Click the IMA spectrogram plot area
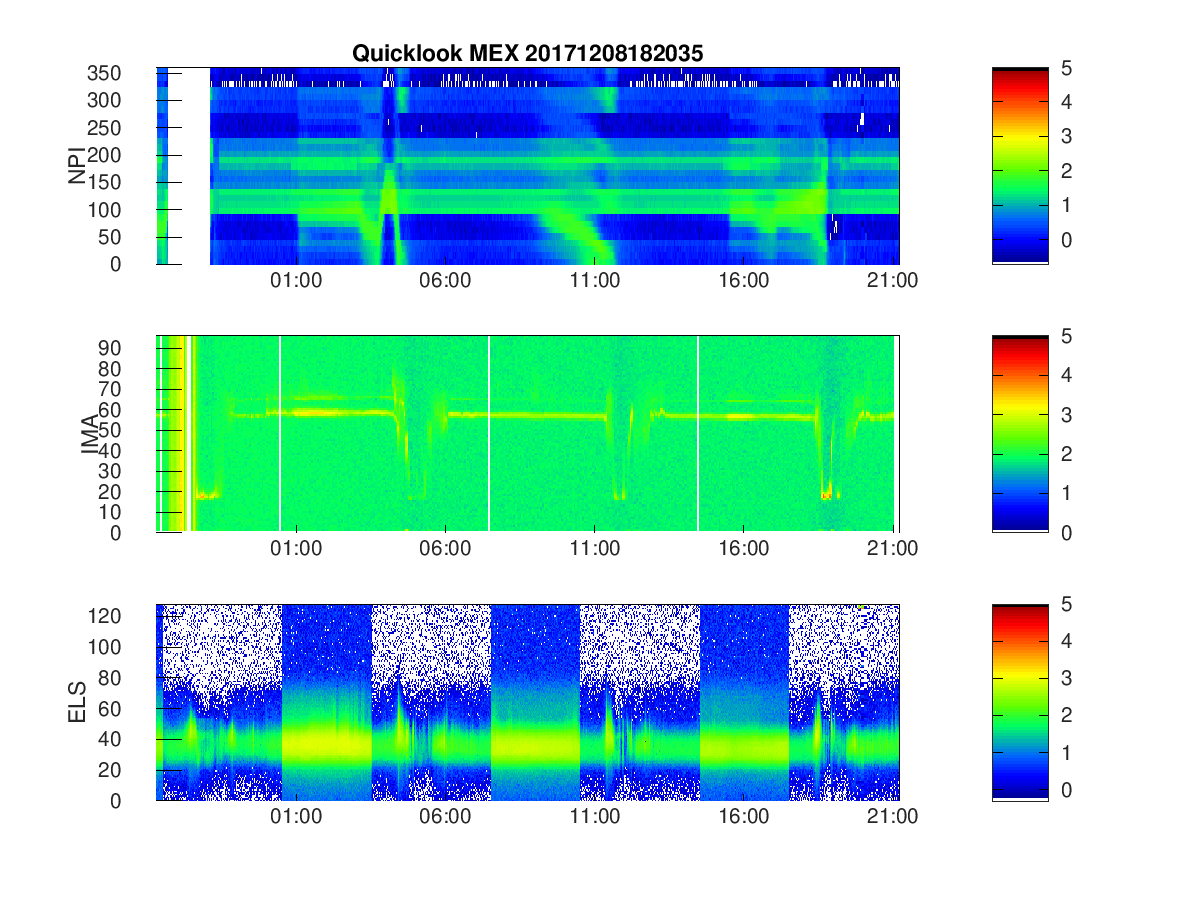The height and width of the screenshot is (900, 1200). (x=528, y=434)
